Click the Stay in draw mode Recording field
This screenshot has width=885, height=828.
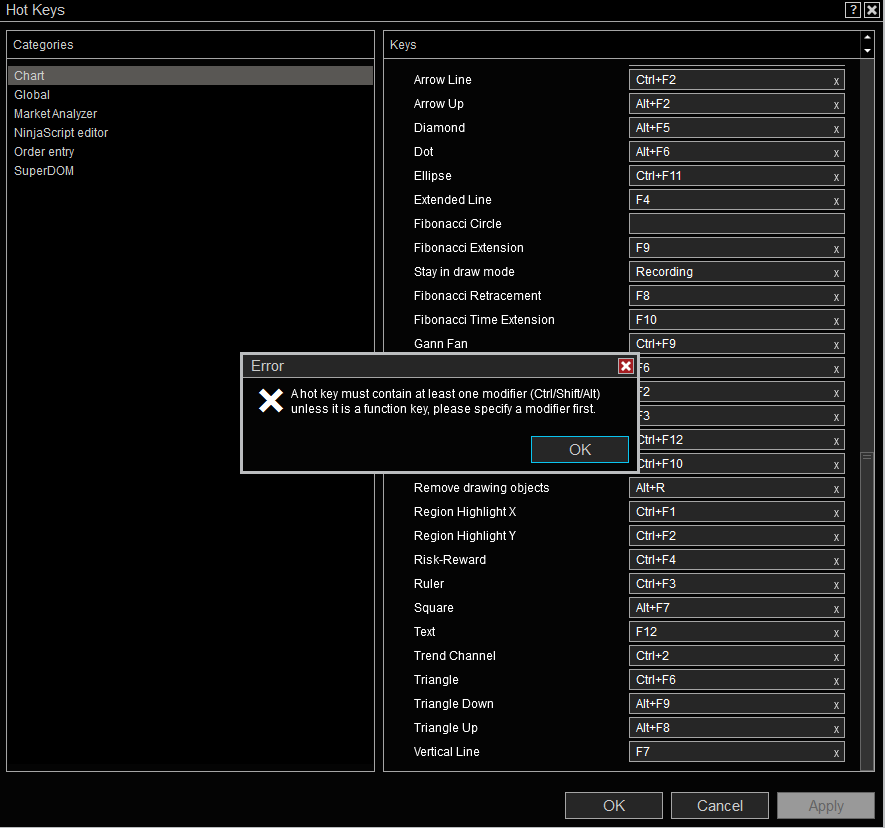pyautogui.click(x=737, y=271)
